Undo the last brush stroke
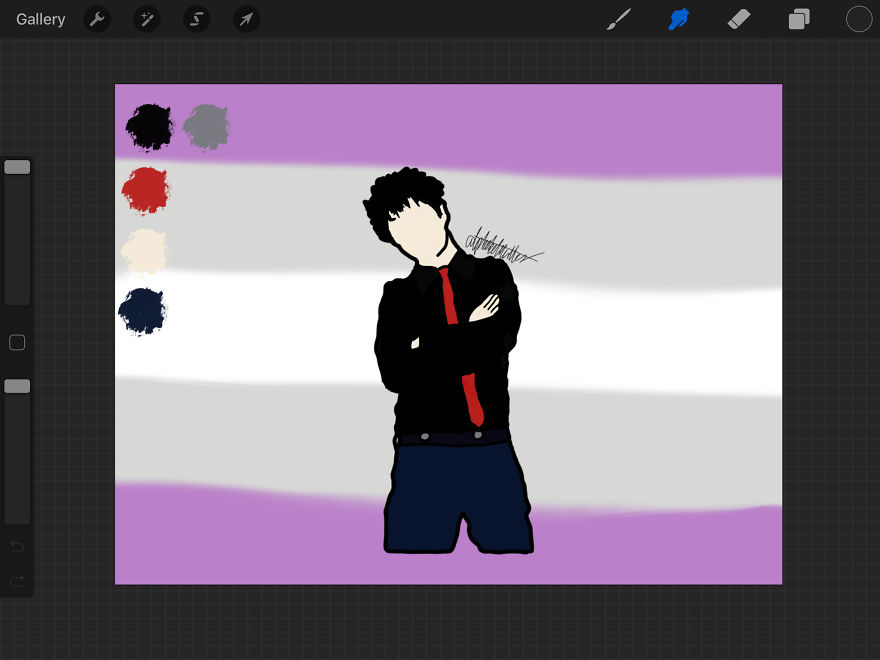880x660 pixels. (x=17, y=547)
